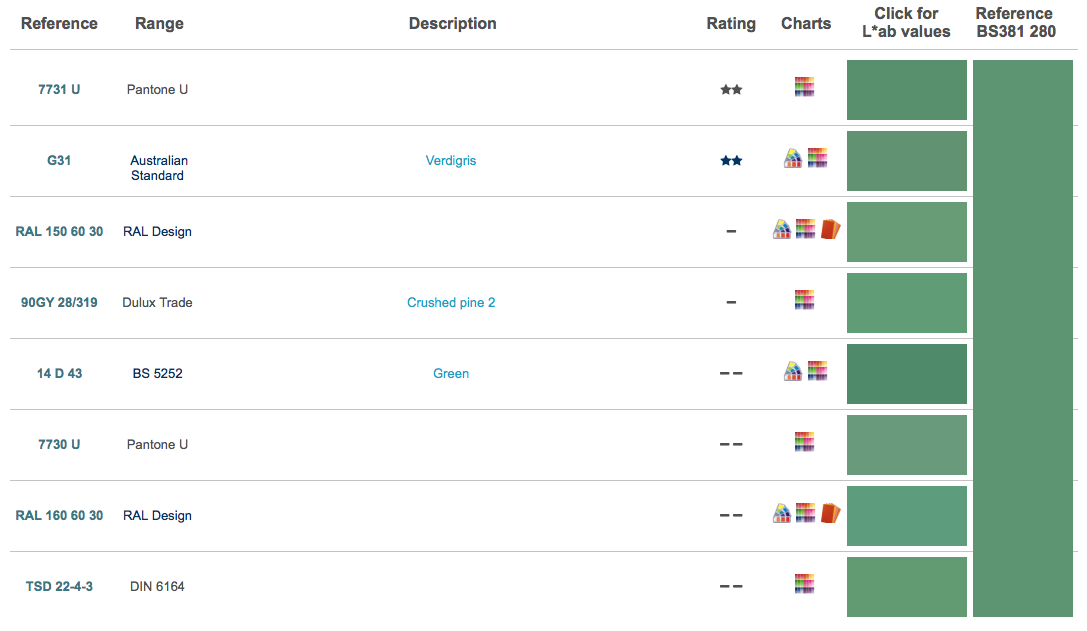
Task: Open the colour chart icon for TSD 22-4-3
Action: tap(804, 584)
